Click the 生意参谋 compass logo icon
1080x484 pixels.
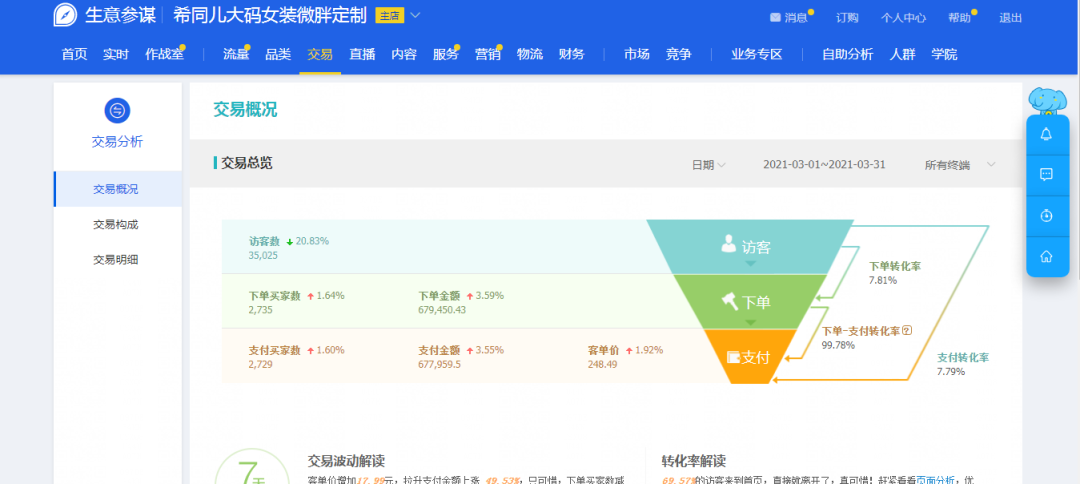(65, 15)
